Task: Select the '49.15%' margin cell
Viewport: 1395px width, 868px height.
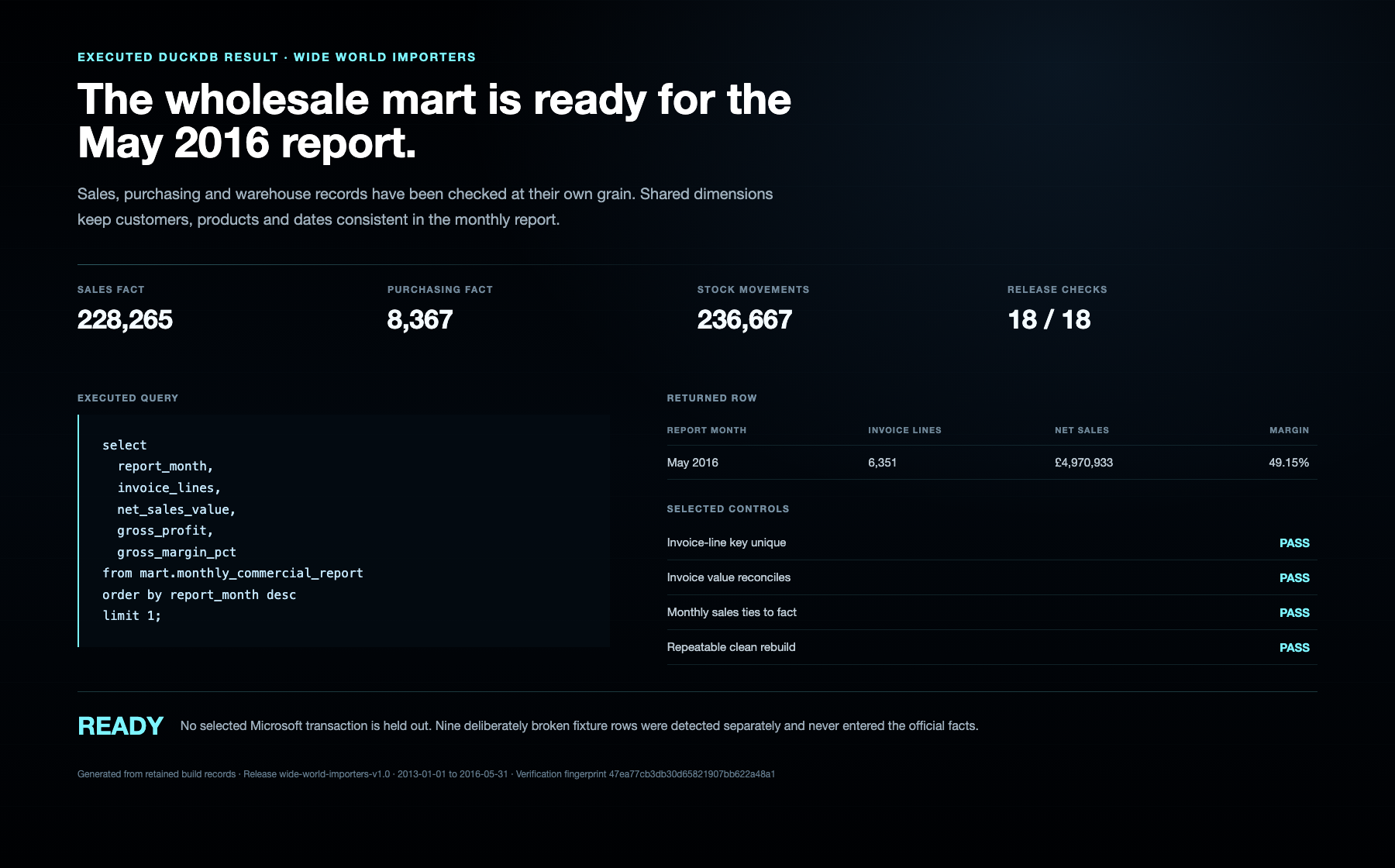Action: (1289, 463)
